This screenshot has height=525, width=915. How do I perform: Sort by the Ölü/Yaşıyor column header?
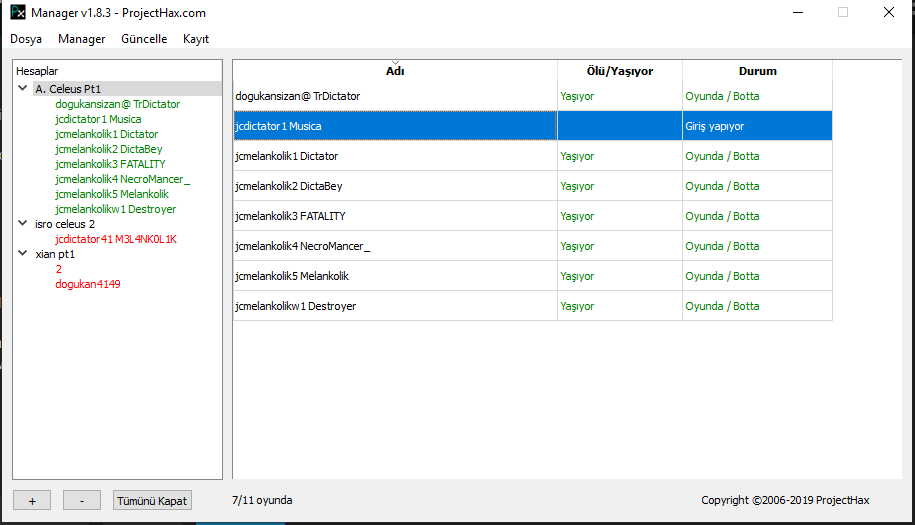[x=619, y=72]
